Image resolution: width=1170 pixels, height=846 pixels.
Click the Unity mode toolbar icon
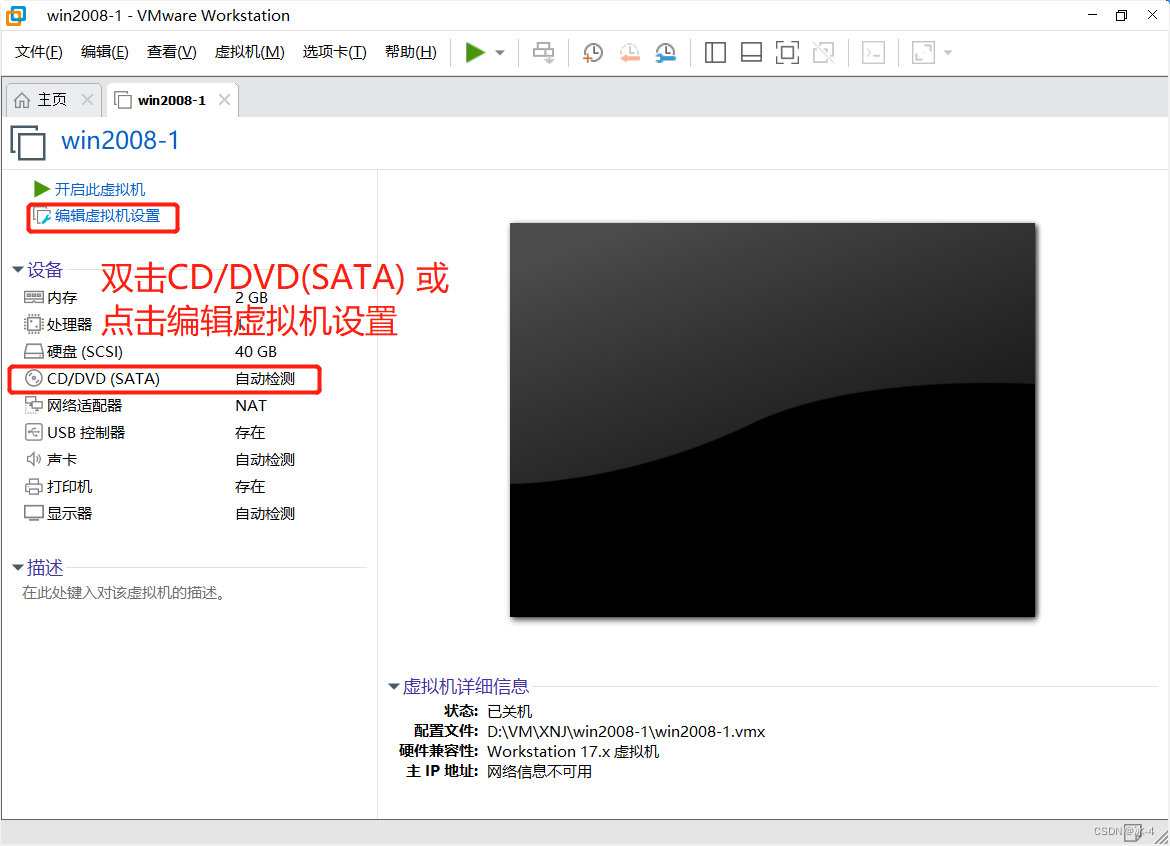click(x=823, y=52)
